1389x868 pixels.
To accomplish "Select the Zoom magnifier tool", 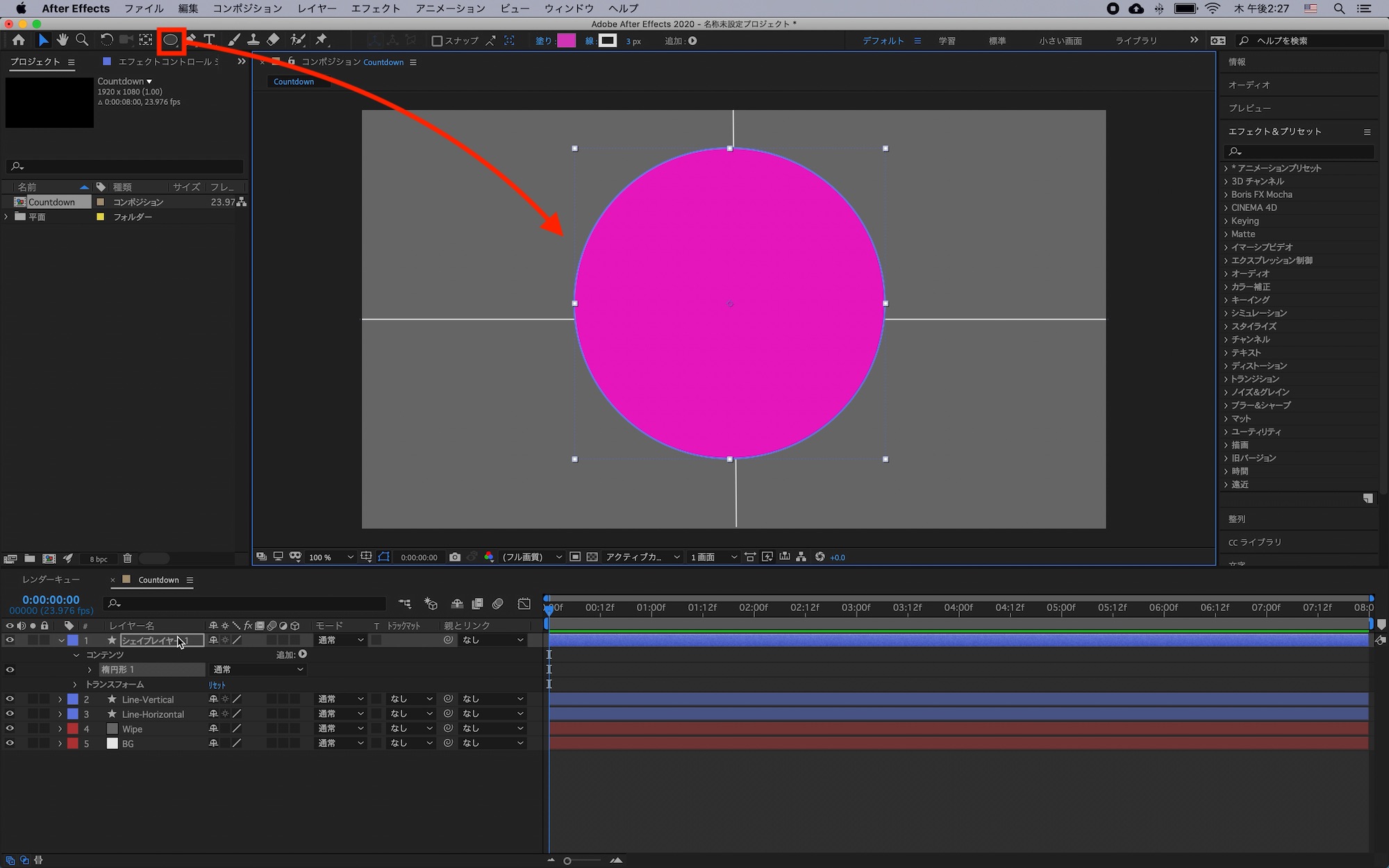I will tap(82, 40).
